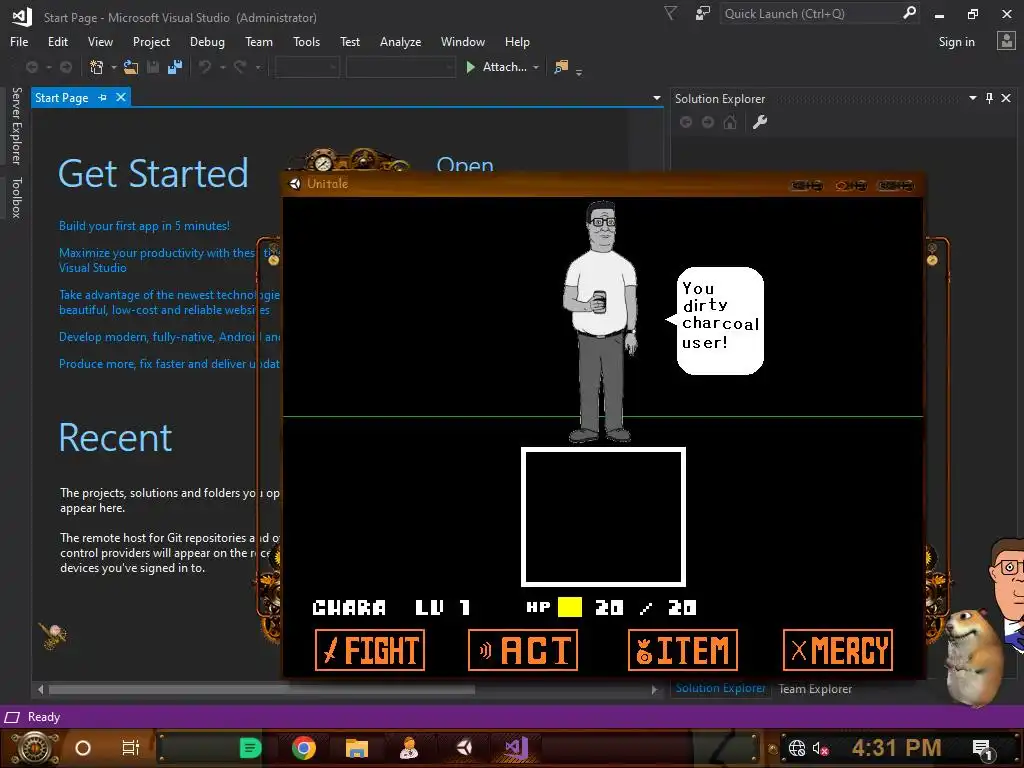1024x768 pixels.
Task: Open the View menu
Action: [x=100, y=42]
